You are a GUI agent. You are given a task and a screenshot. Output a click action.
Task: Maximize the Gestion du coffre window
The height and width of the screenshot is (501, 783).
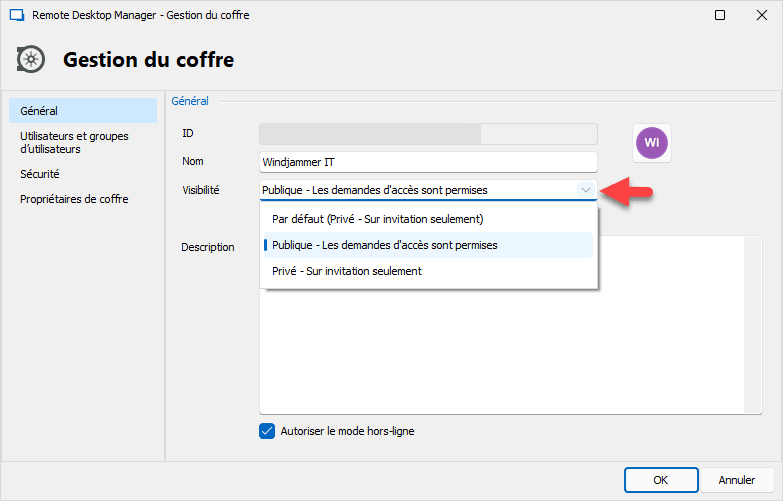click(x=720, y=15)
